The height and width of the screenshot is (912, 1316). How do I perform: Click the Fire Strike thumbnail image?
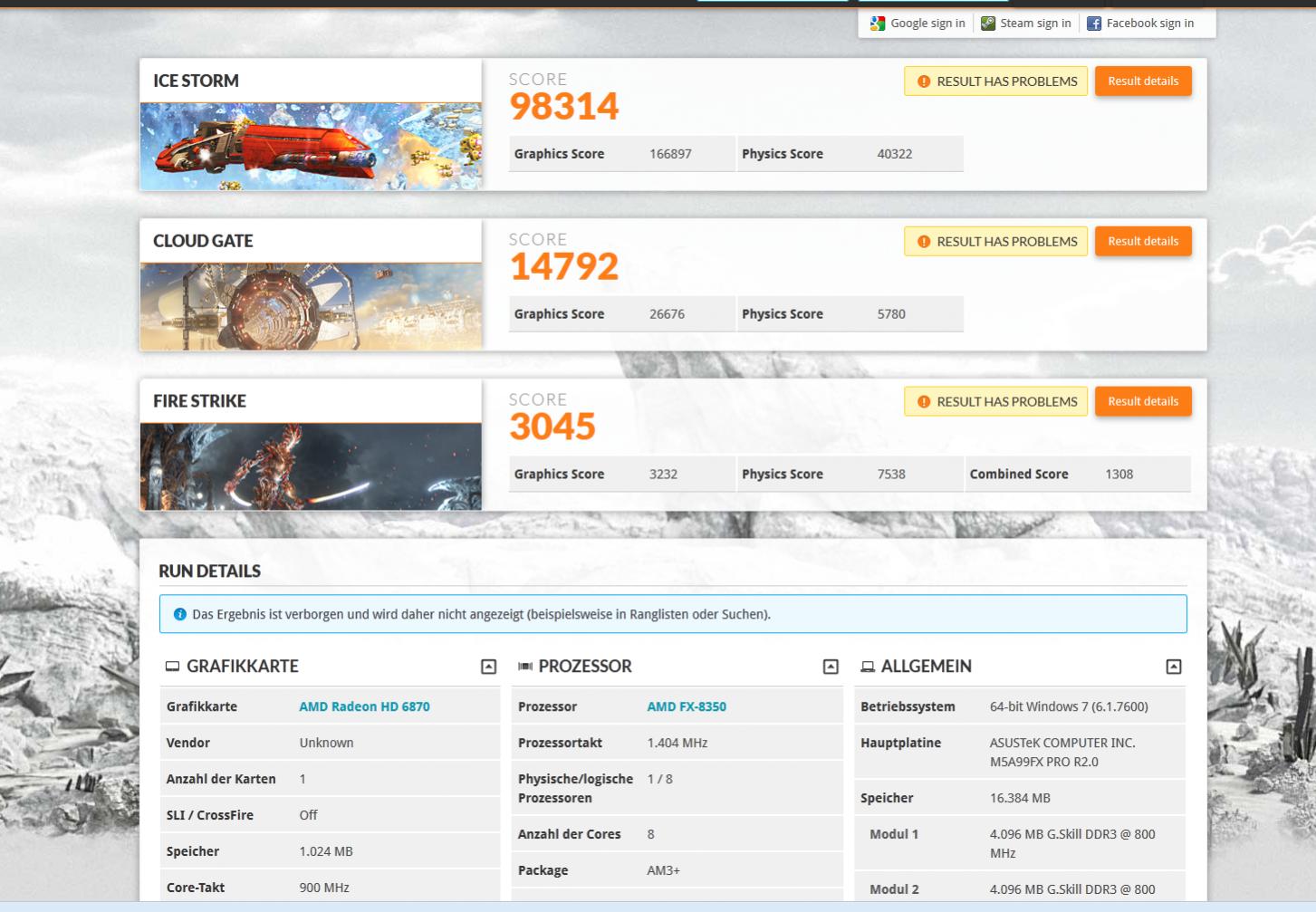[311, 466]
